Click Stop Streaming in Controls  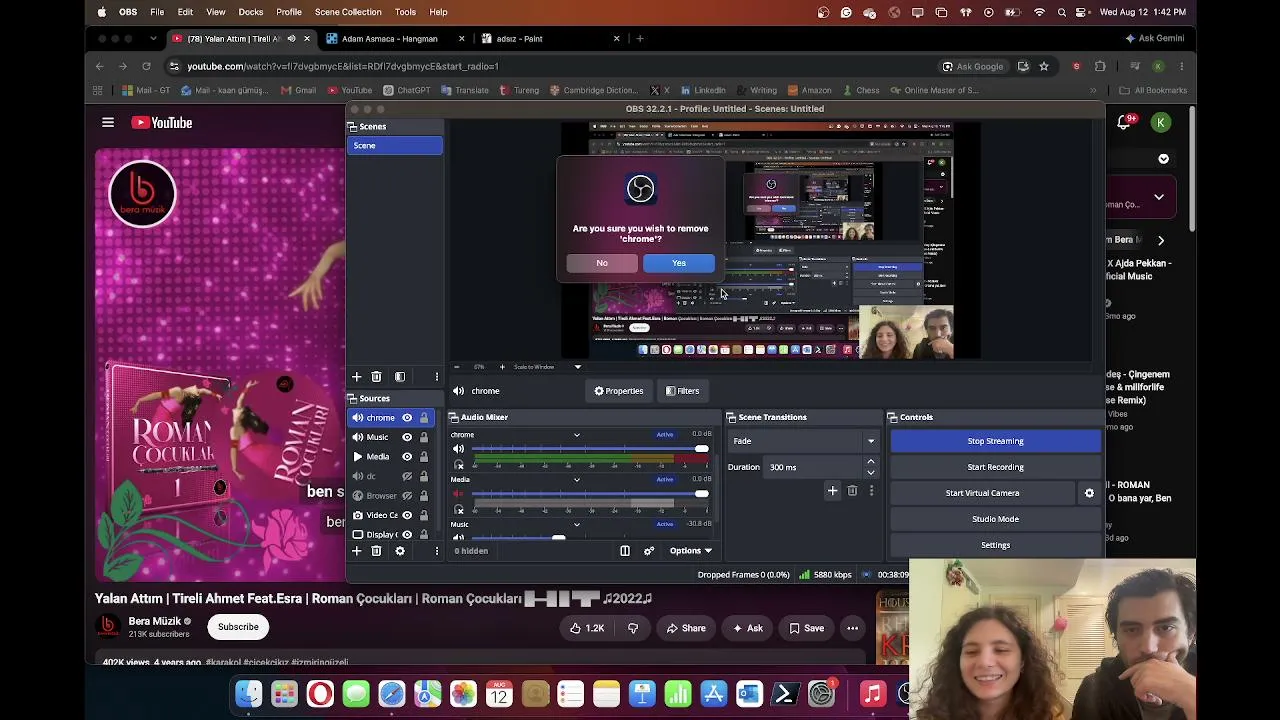(995, 441)
